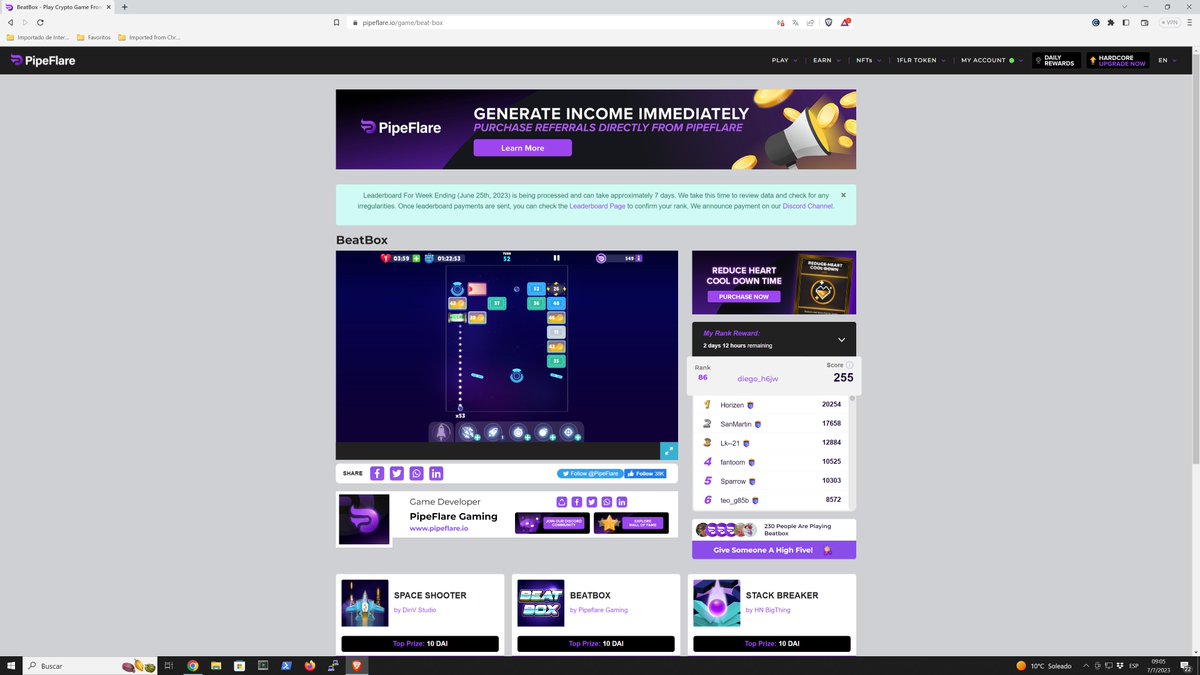Add a heart using the green plus
Image resolution: width=1200 pixels, height=675 pixels.
[x=416, y=258]
